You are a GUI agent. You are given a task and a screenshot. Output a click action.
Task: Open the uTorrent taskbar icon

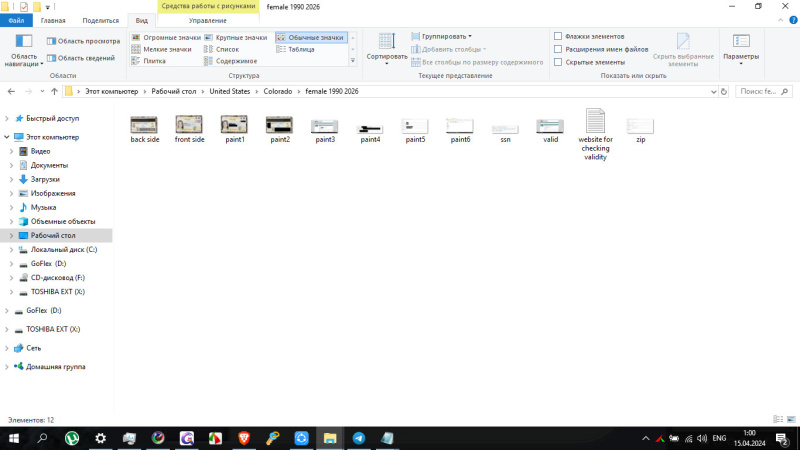pos(72,438)
